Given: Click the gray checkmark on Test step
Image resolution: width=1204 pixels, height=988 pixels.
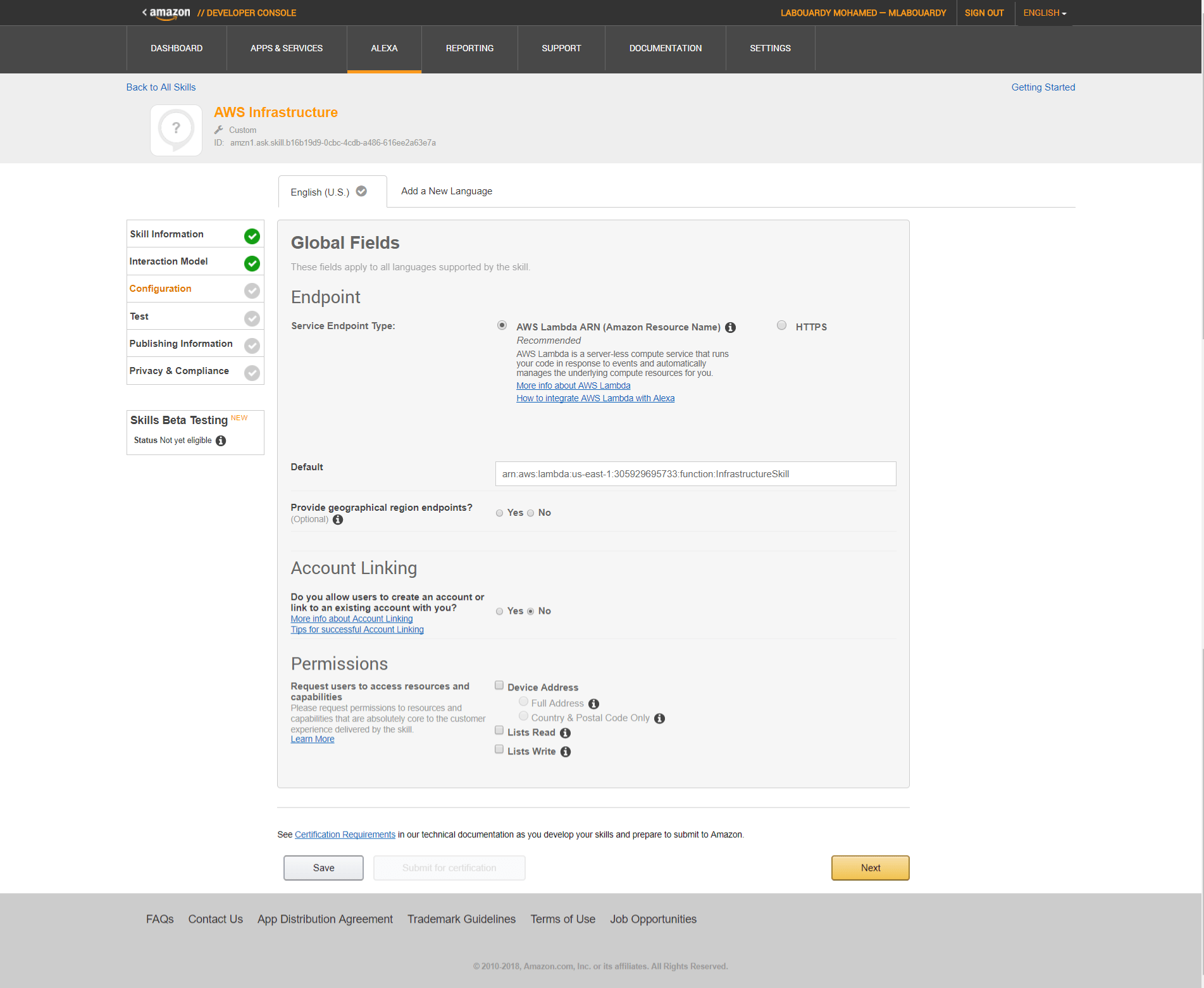Looking at the screenshot, I should coord(252,318).
